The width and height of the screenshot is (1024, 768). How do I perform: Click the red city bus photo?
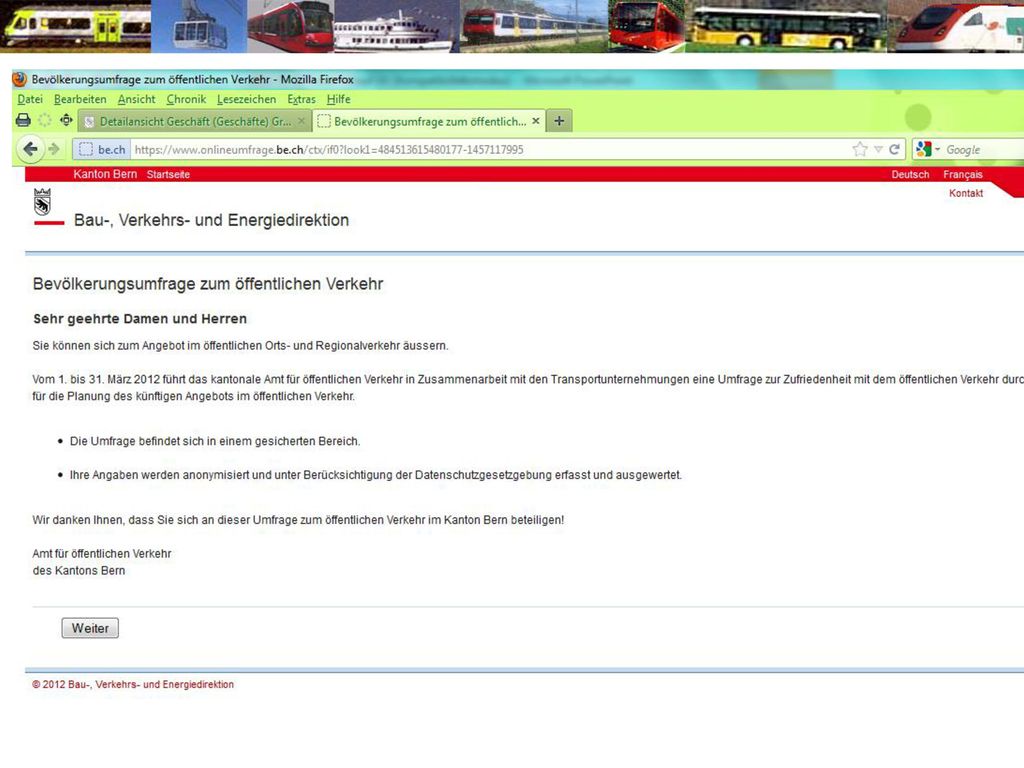pyautogui.click(x=647, y=26)
